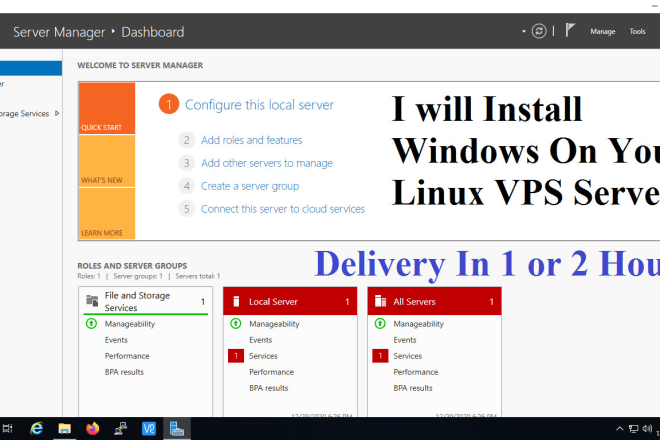Viewport: 660px width, 440px height.
Task: Open Events in All Servers tile
Action: [405, 340]
